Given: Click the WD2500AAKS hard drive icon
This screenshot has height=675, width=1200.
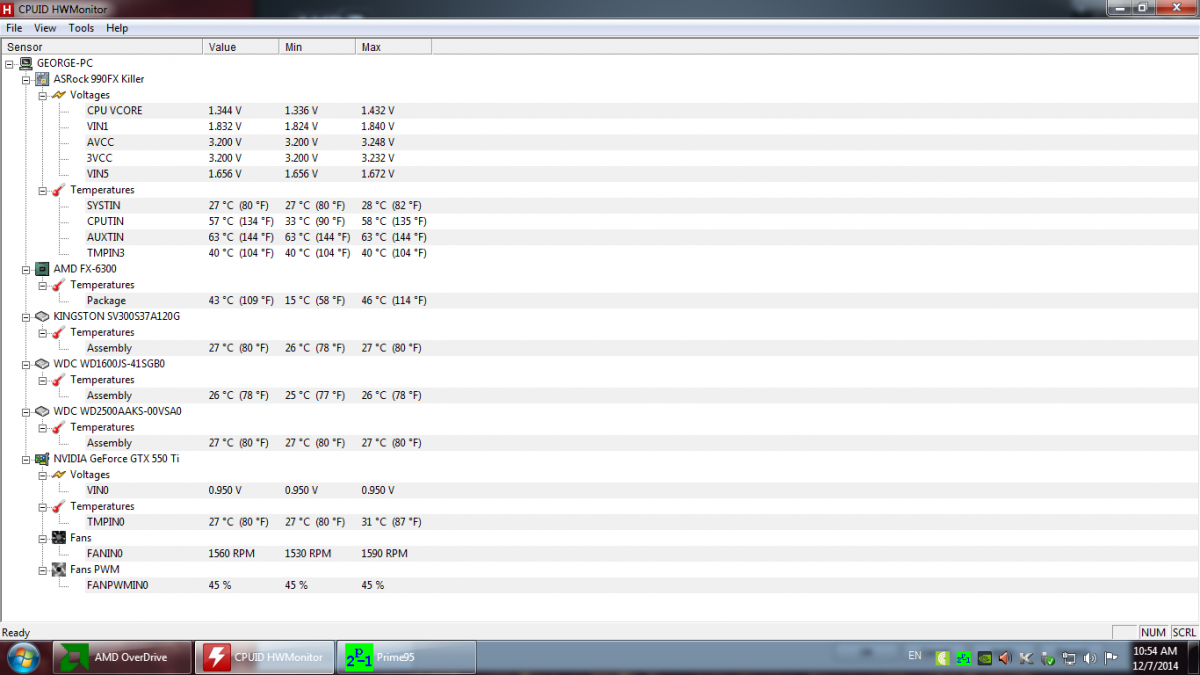Looking at the screenshot, I should tap(42, 411).
